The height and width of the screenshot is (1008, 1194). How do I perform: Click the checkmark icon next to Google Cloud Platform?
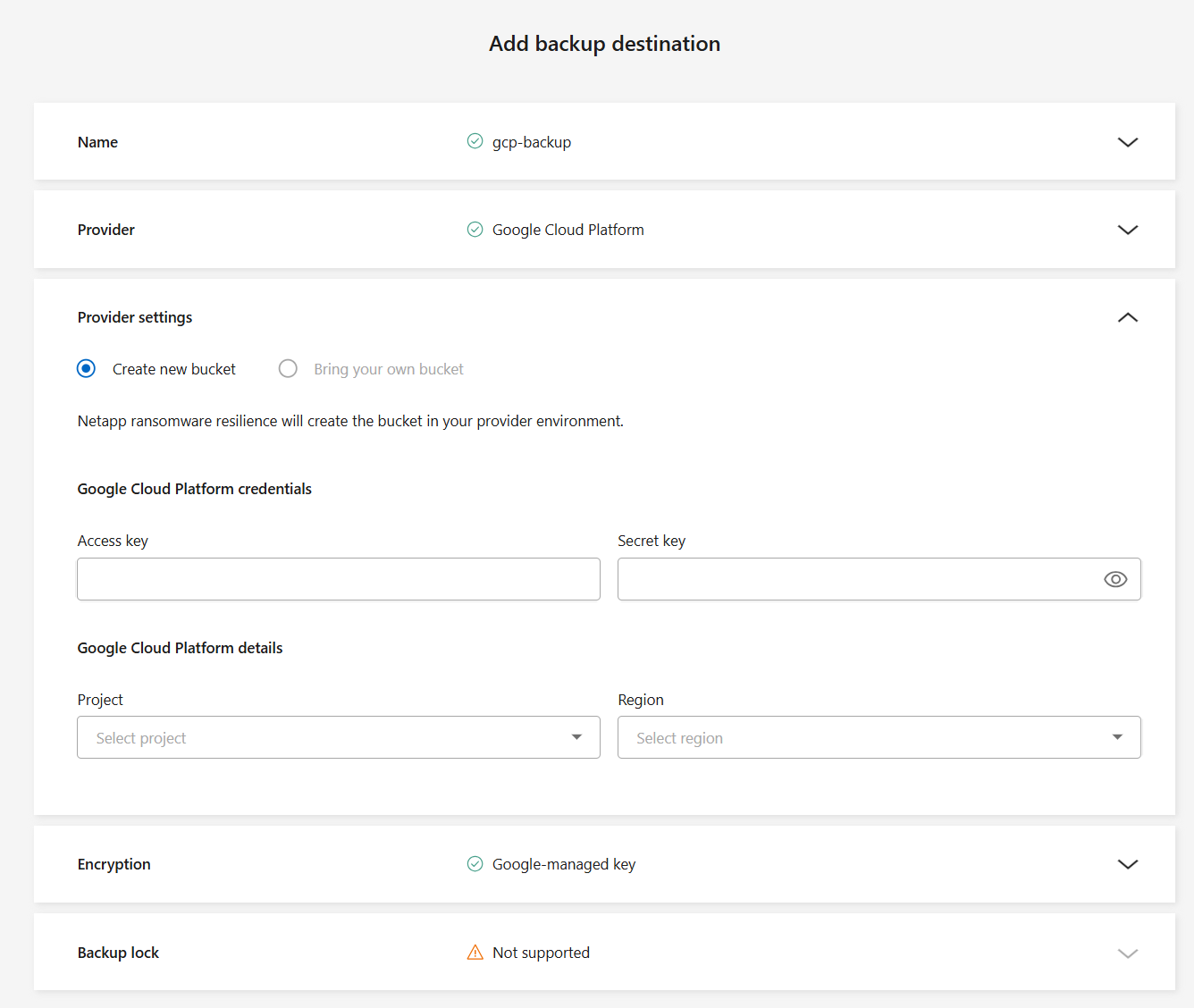[475, 229]
